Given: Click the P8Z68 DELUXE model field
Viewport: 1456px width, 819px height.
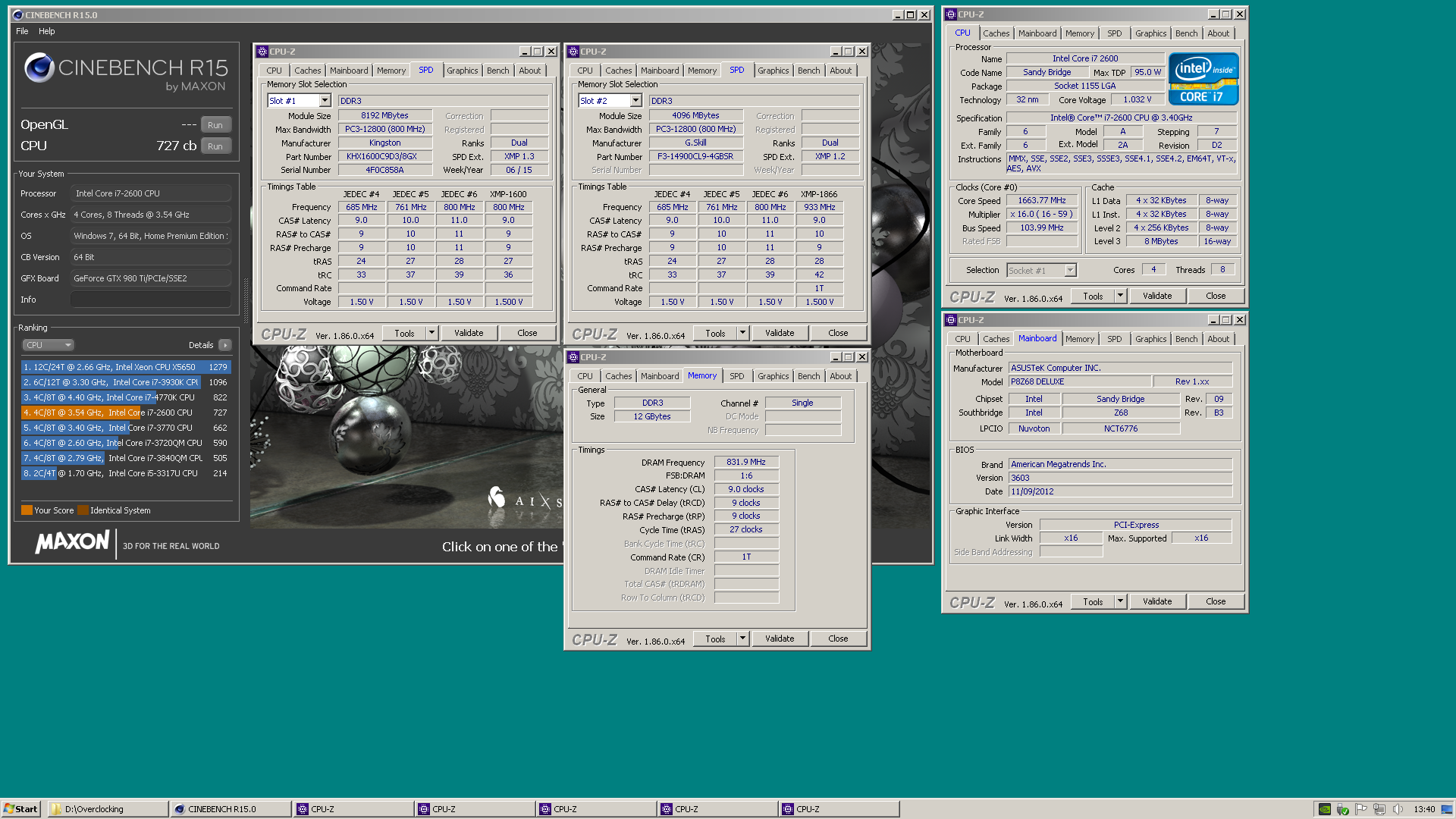Looking at the screenshot, I should 1080,381.
